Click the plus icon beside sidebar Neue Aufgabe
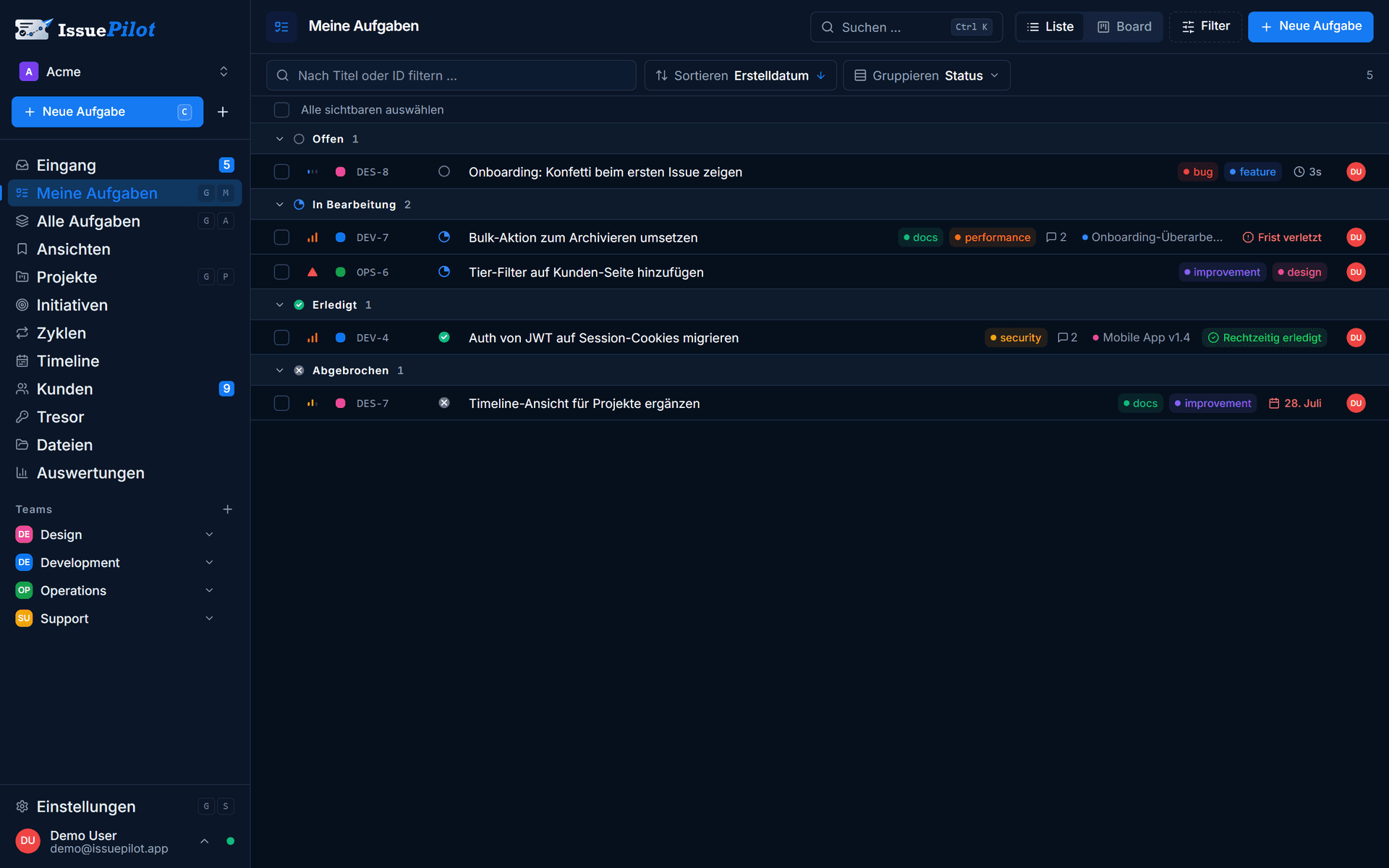Screen dimensions: 1389x868 [223, 112]
